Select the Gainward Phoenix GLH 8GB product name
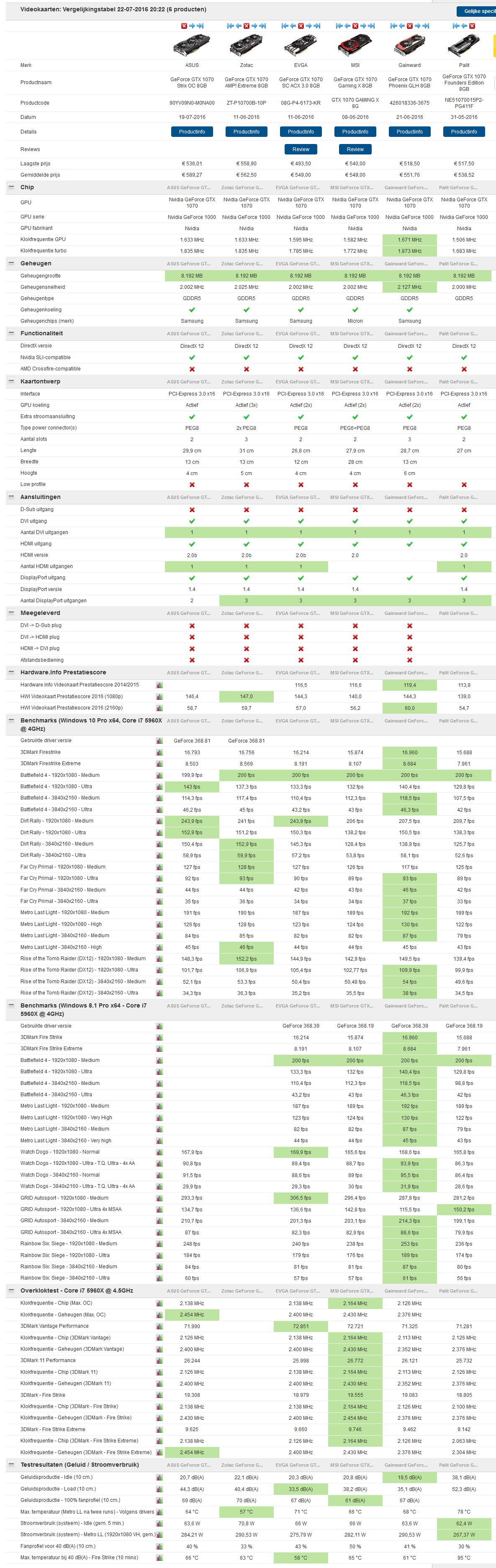 [x=410, y=82]
